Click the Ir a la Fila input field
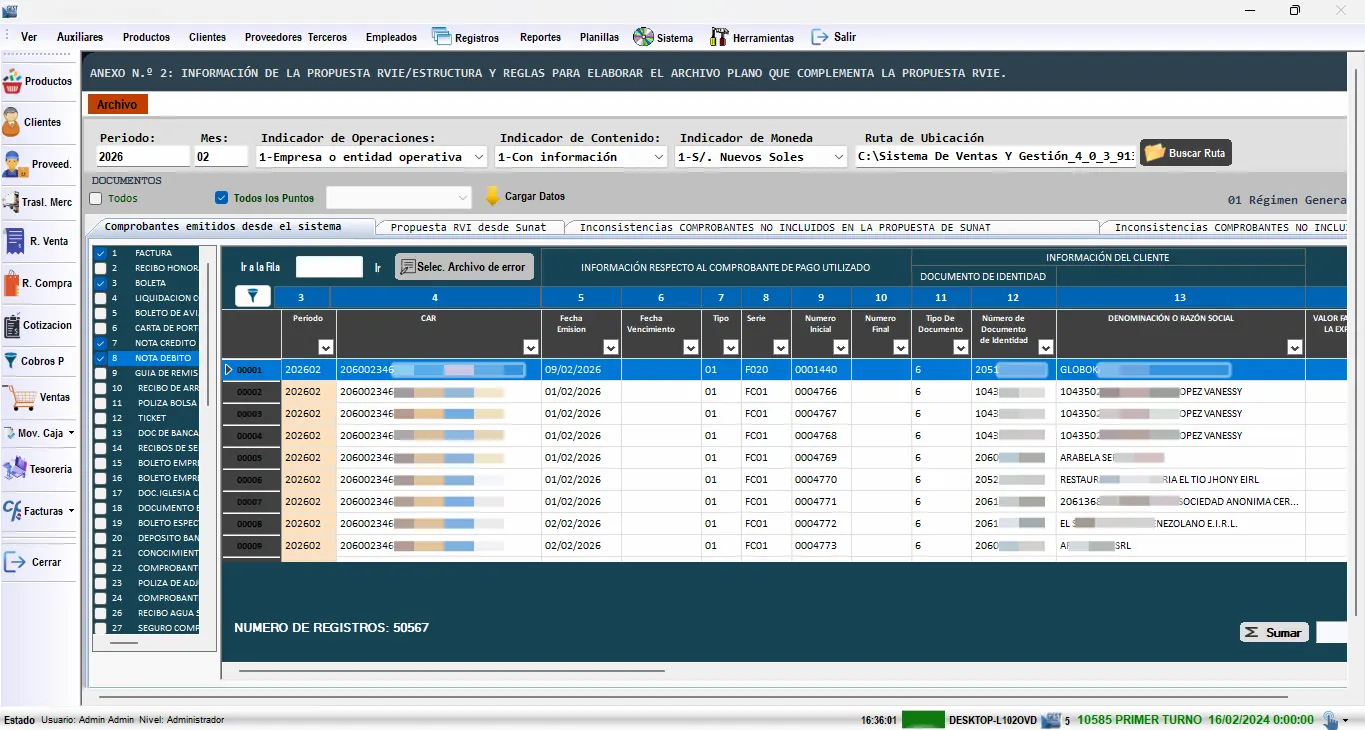 tap(329, 267)
